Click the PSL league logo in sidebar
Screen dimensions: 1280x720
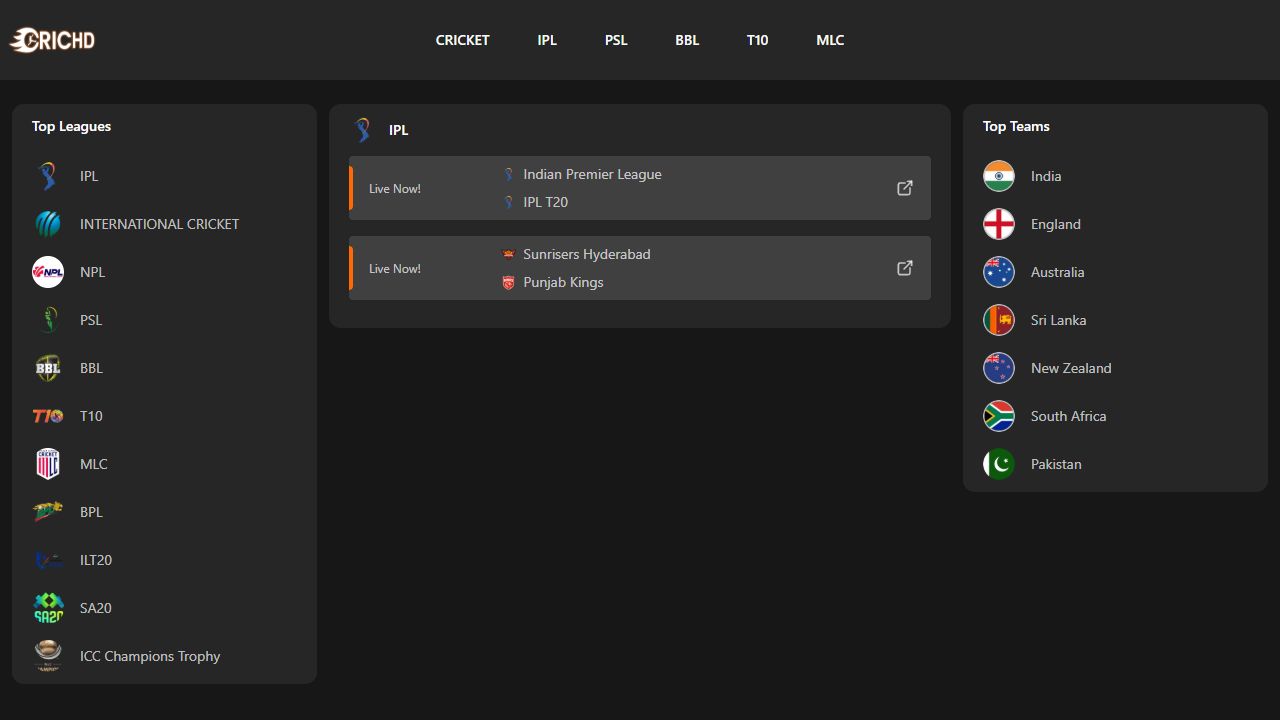click(48, 320)
